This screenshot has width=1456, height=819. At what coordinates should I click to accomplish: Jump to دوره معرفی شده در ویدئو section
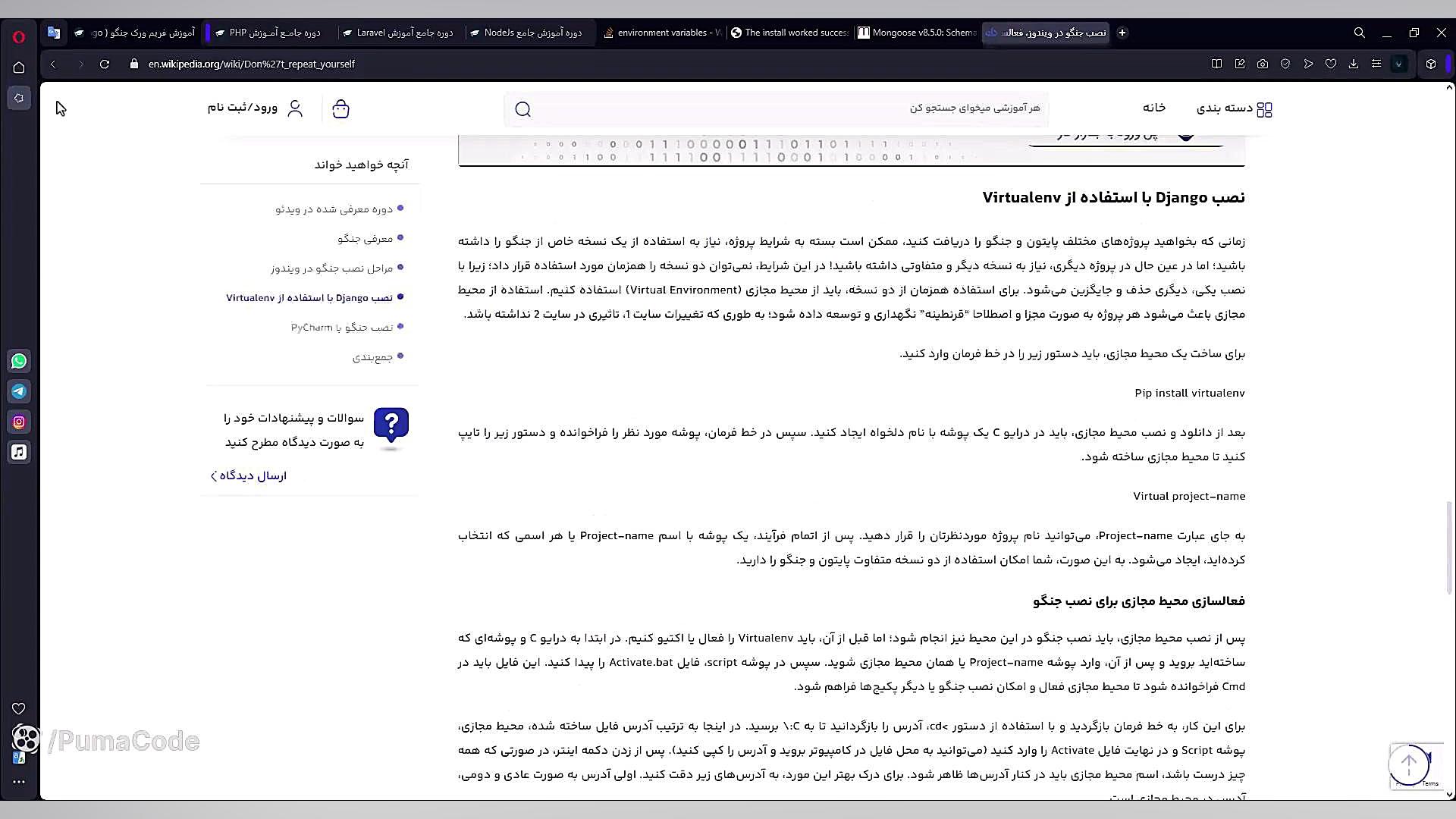tap(334, 209)
